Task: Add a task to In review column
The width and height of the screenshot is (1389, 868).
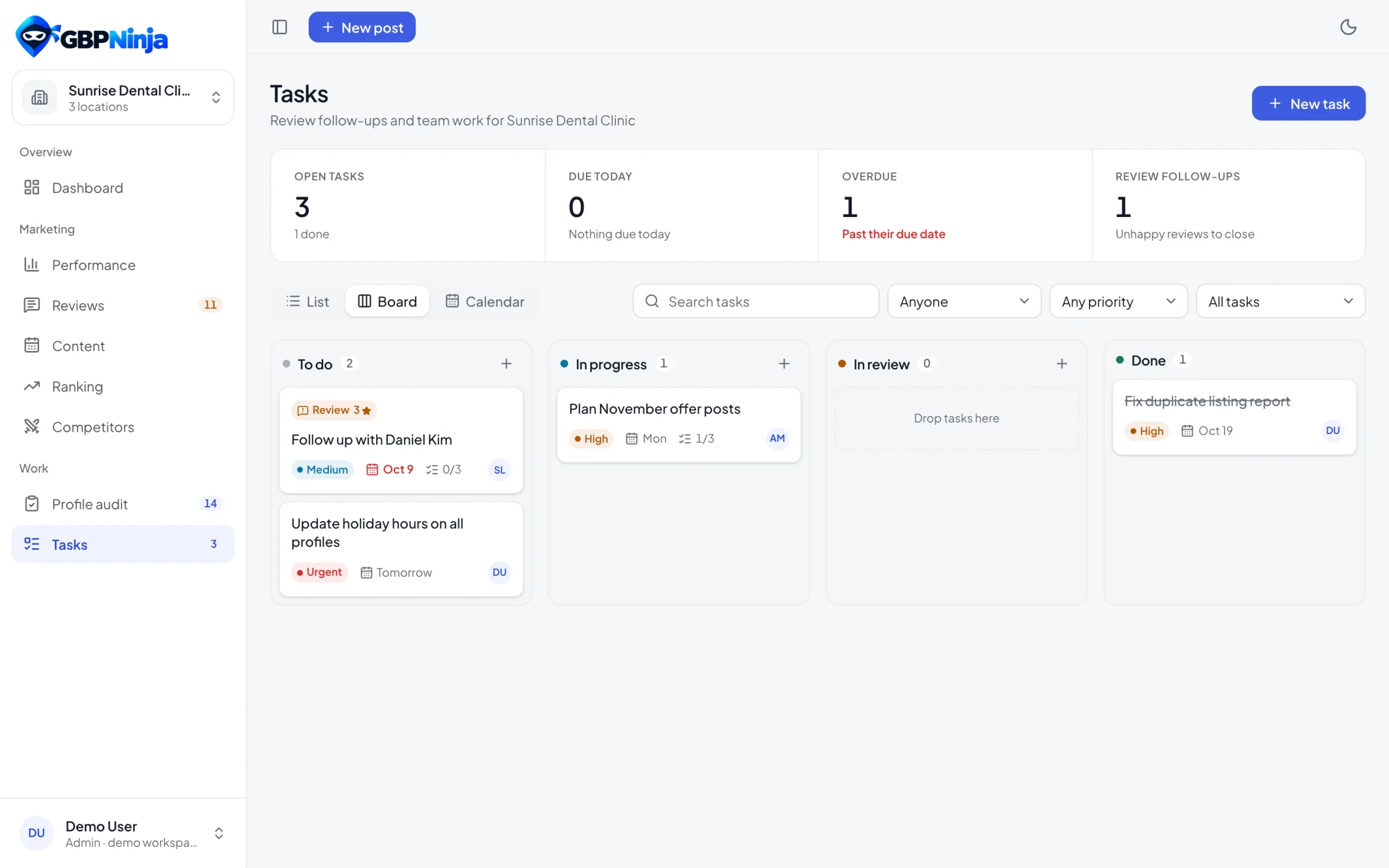Action: (1062, 364)
